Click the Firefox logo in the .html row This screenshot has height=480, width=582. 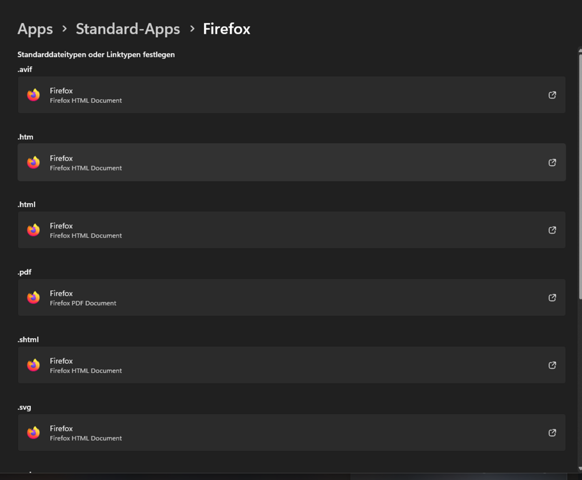pyautogui.click(x=33, y=230)
